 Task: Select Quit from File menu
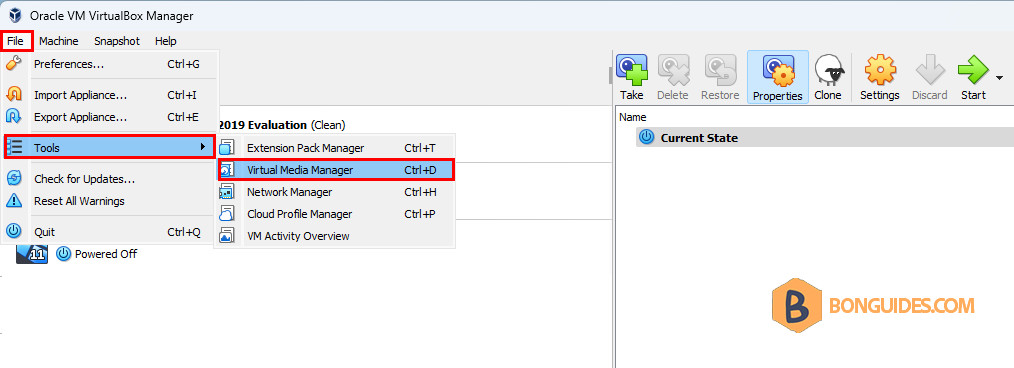point(110,232)
